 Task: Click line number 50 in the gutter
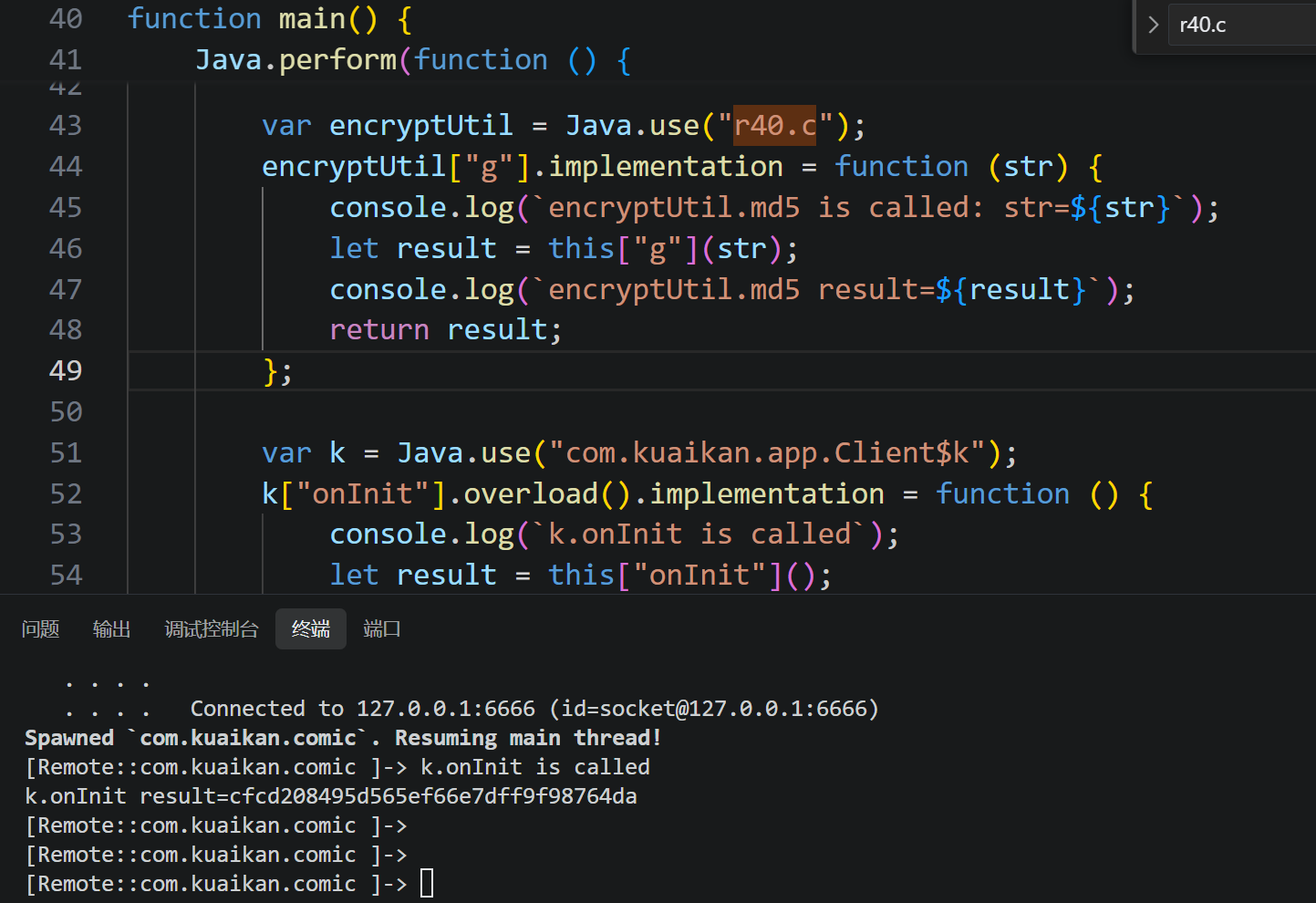[66, 412]
